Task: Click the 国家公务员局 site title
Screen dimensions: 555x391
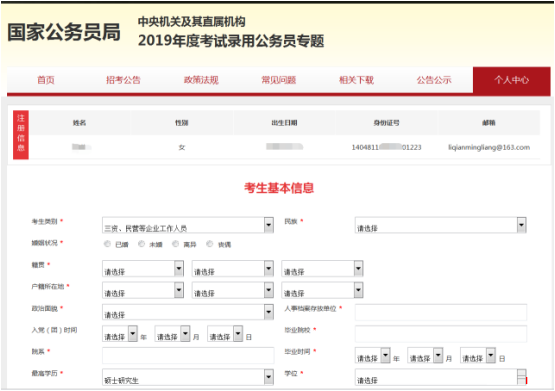Action: click(64, 32)
